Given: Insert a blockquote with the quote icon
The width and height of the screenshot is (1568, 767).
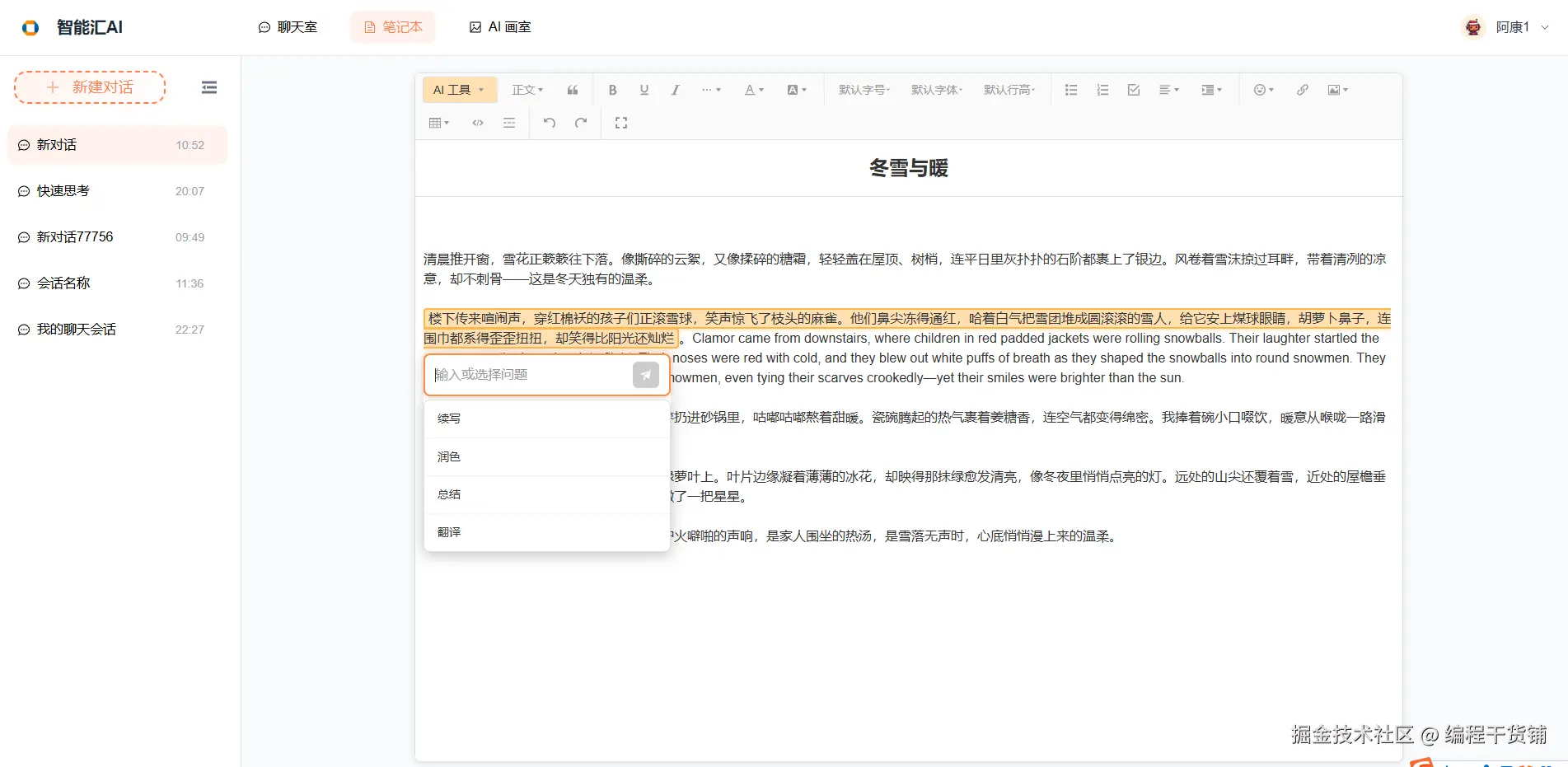Looking at the screenshot, I should [573, 90].
